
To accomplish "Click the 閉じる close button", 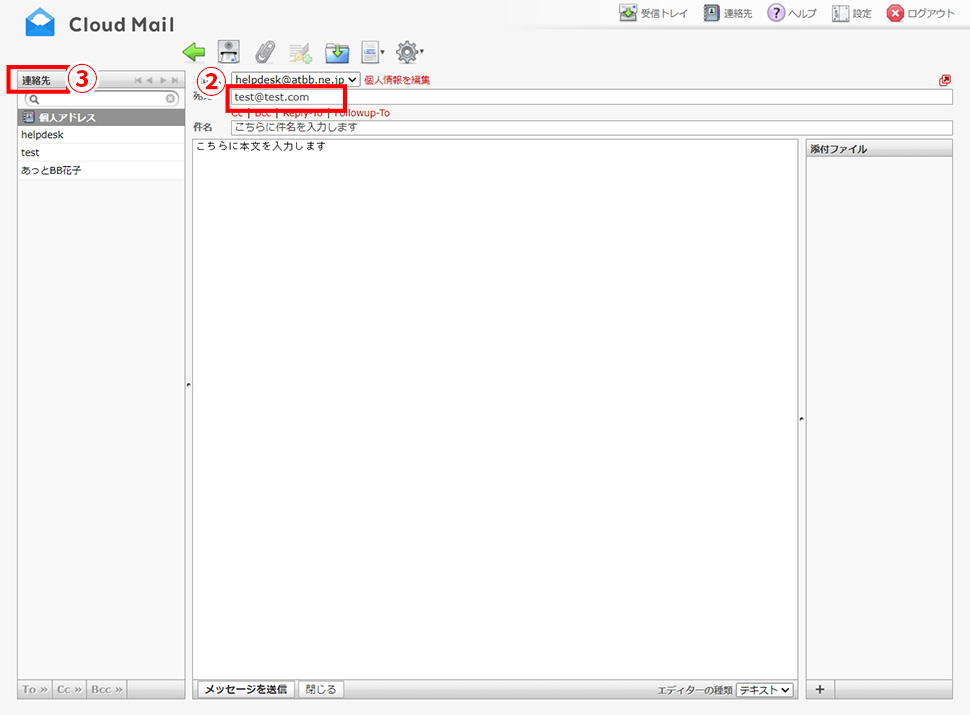I will (x=321, y=689).
